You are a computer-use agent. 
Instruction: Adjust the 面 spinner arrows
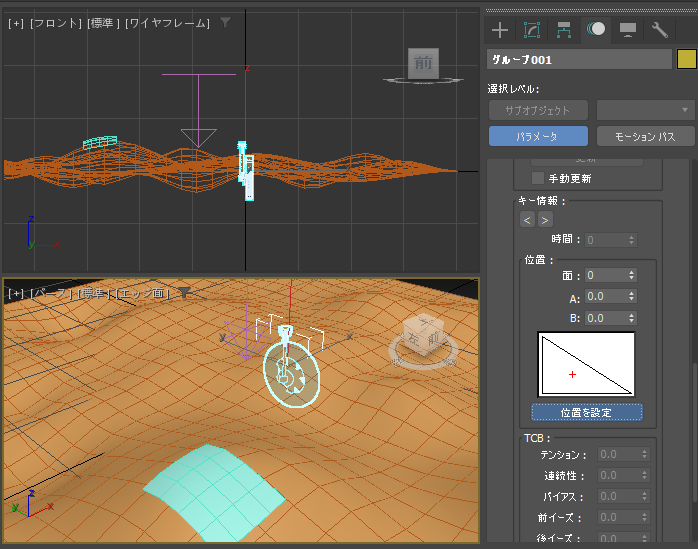coord(631,275)
